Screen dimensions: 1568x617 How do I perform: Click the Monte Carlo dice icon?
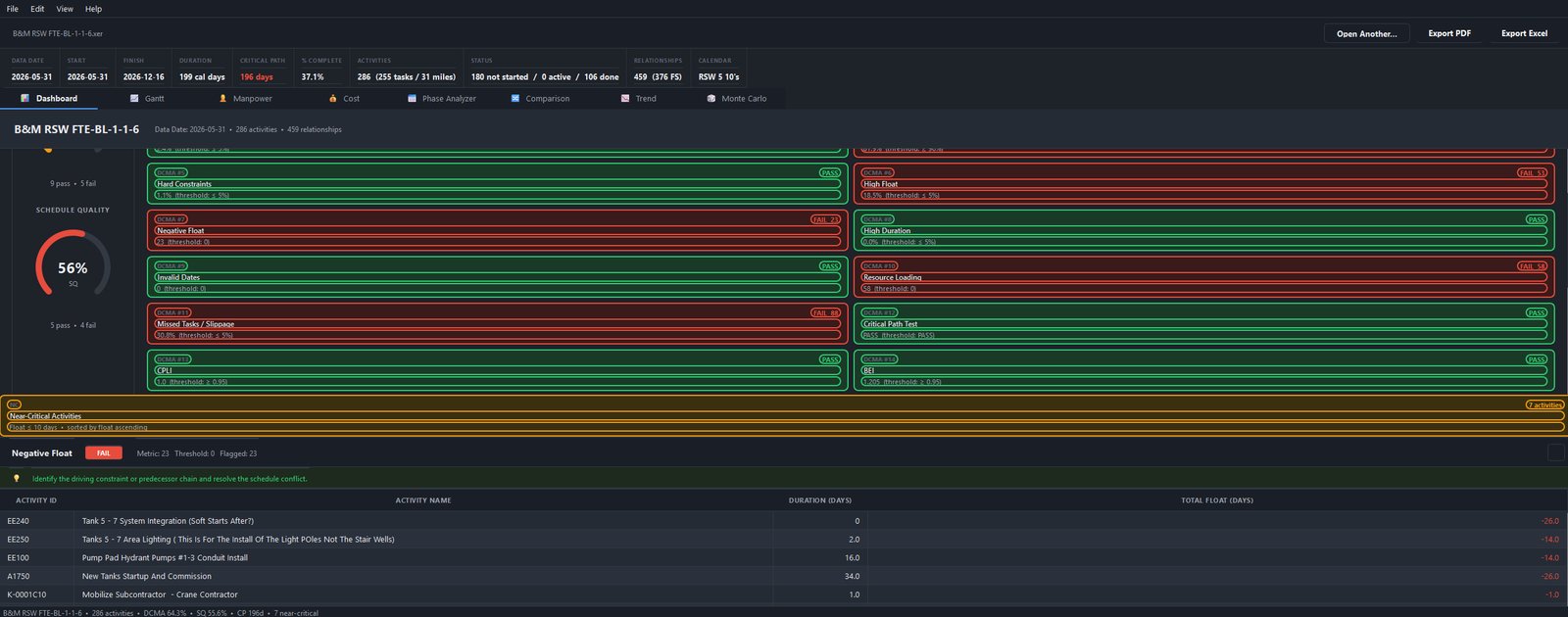(711, 99)
